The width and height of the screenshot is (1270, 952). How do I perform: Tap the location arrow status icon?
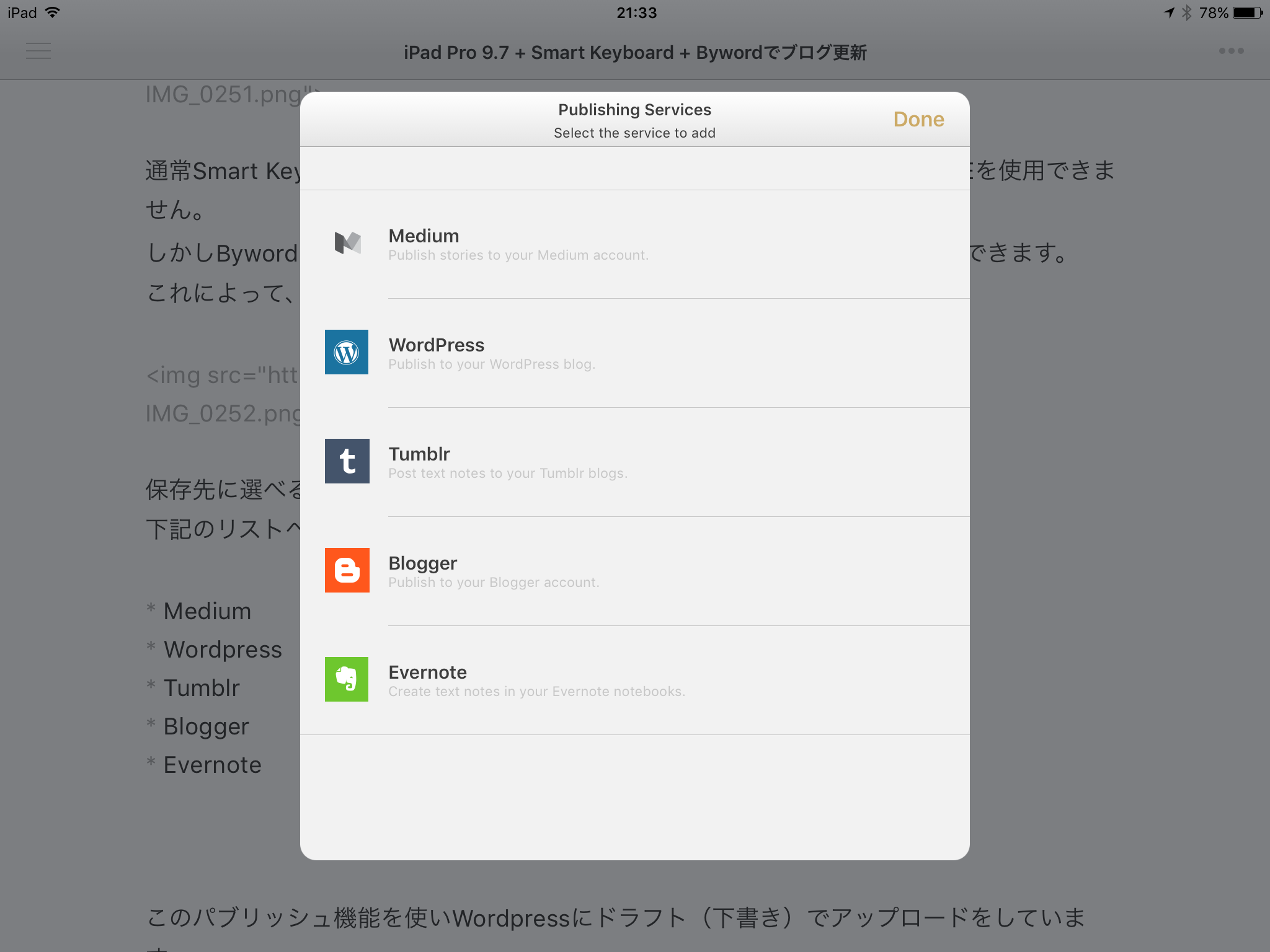[1170, 12]
